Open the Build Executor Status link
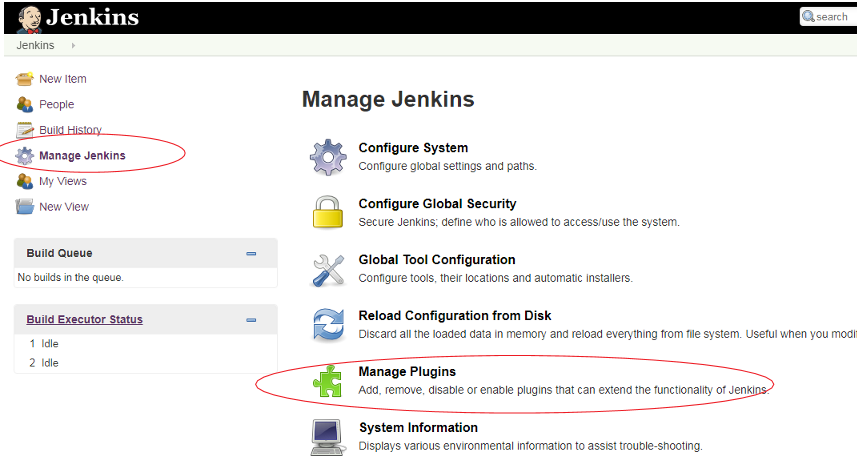857x468 pixels. pyautogui.click(x=85, y=319)
